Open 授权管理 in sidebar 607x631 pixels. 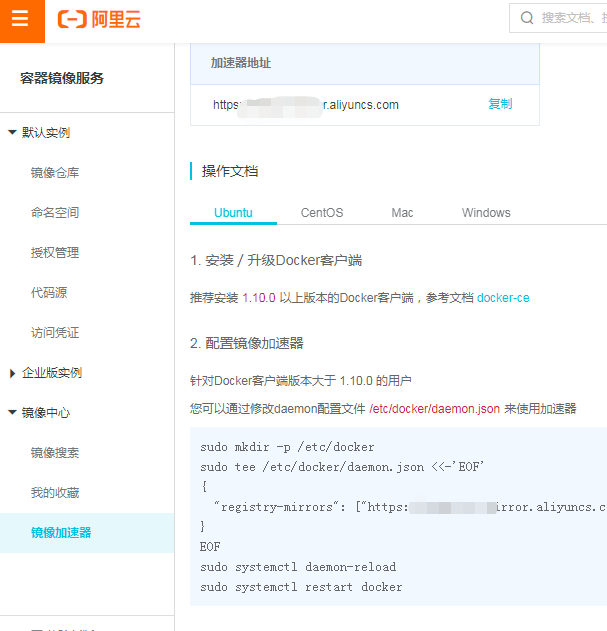click(x=55, y=253)
